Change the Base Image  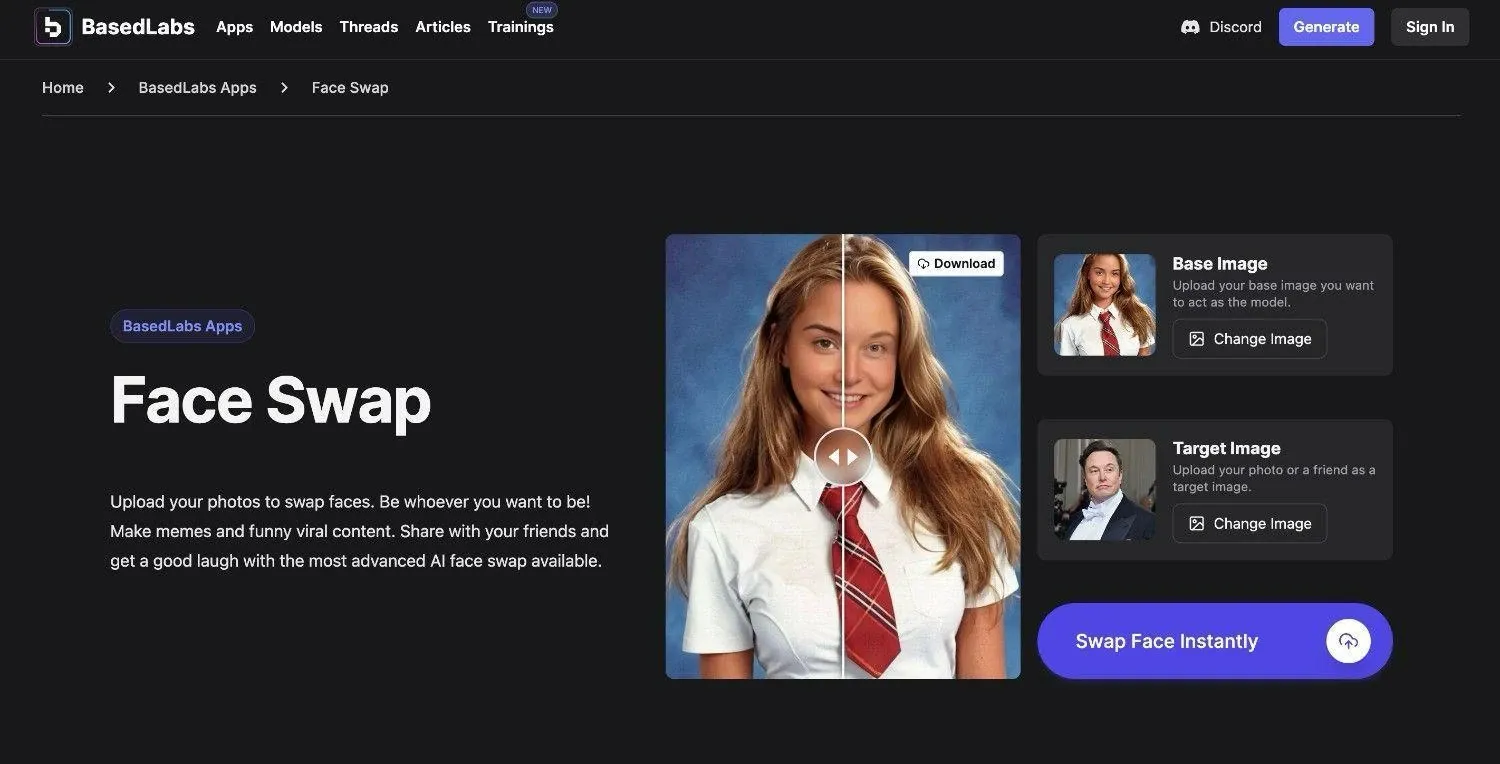[x=1249, y=339]
